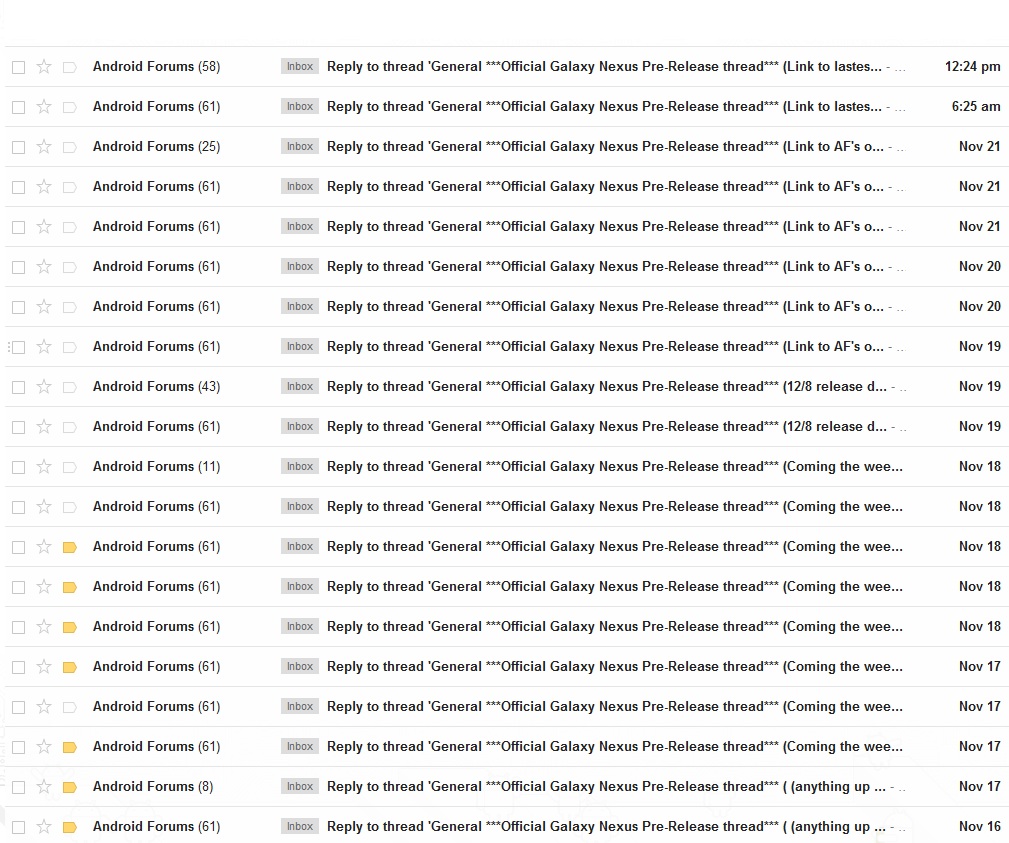Mark the Android Forums (43) message important
This screenshot has height=843, width=1009.
pos(69,387)
